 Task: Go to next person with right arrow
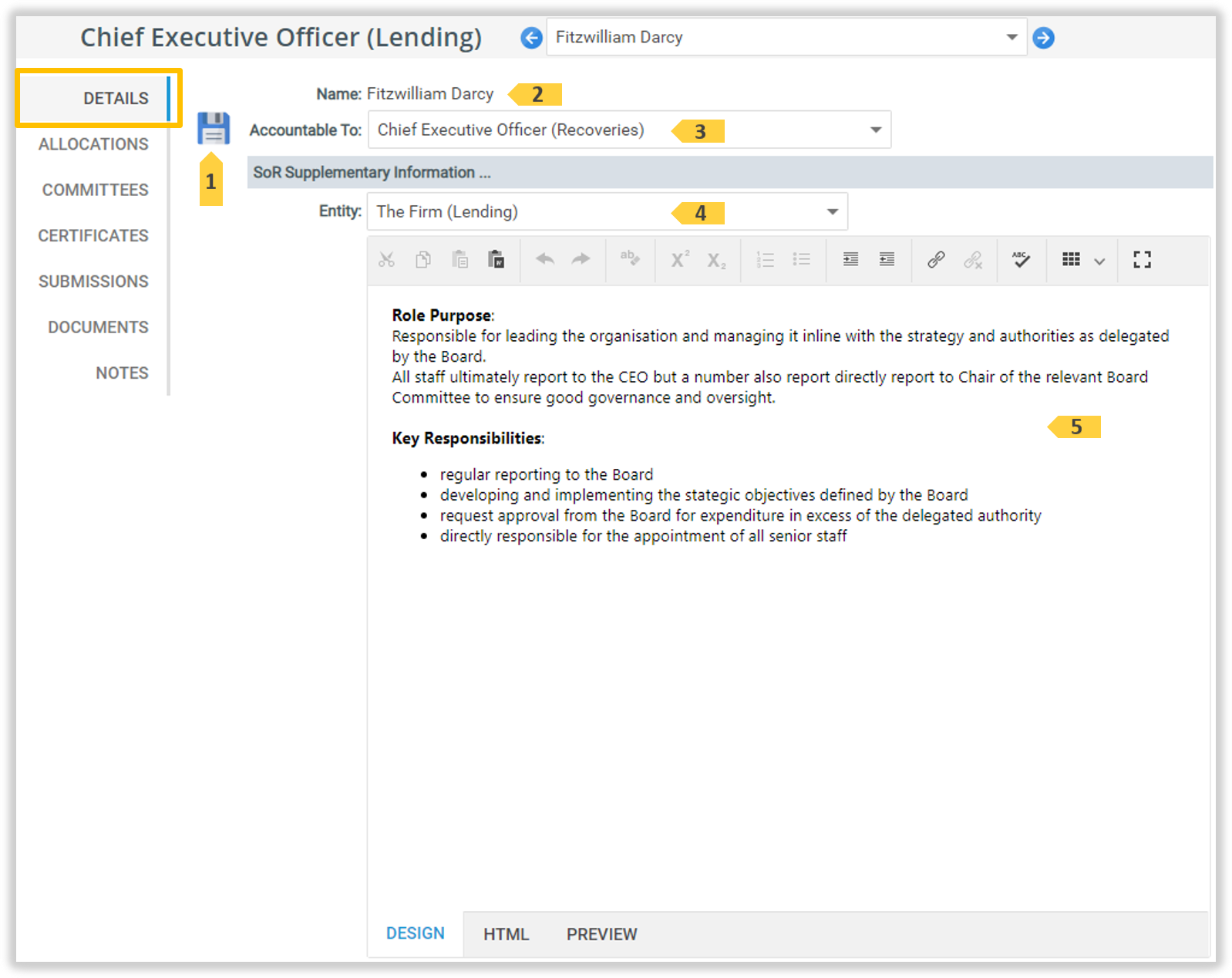[x=1043, y=38]
